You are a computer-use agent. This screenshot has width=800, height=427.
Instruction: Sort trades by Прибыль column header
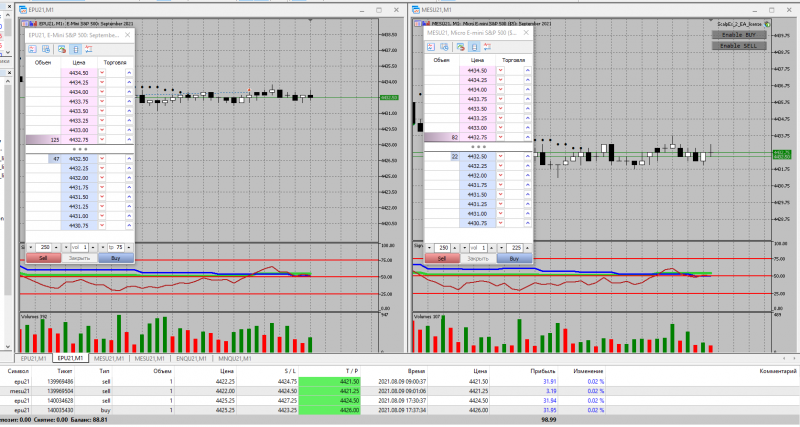point(542,371)
